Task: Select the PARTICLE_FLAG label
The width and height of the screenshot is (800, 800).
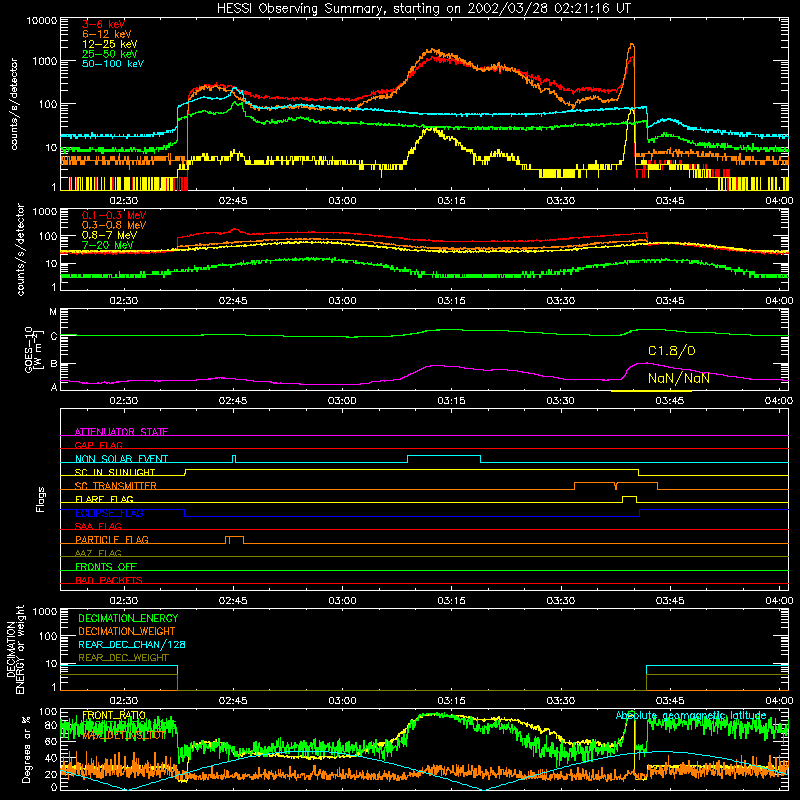Action: [112, 539]
